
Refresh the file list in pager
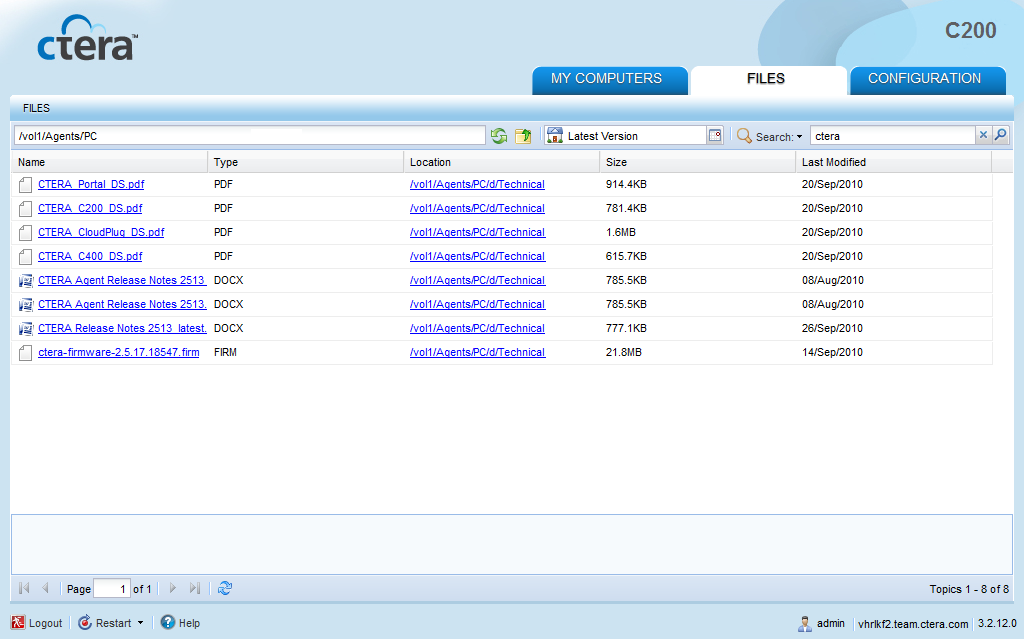(x=225, y=588)
